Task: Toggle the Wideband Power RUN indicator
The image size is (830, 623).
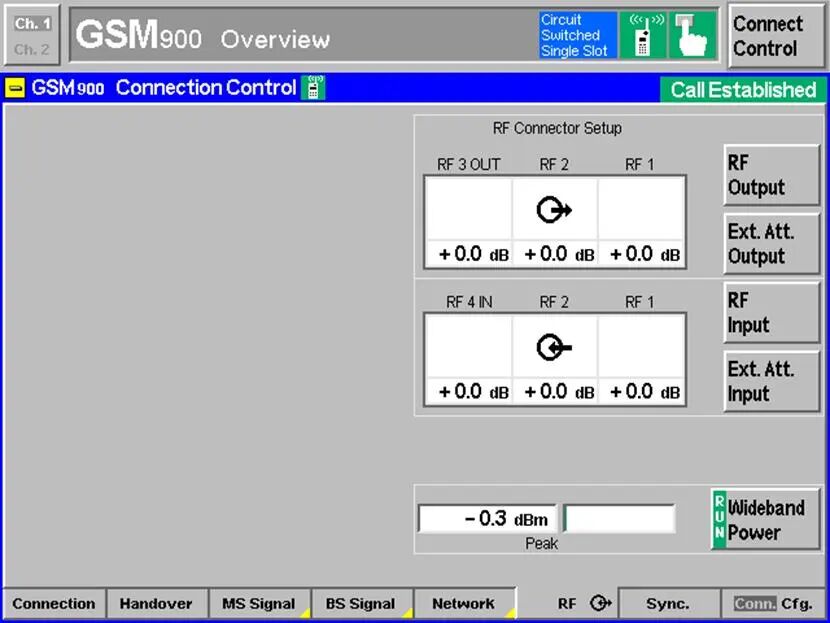Action: coord(719,520)
